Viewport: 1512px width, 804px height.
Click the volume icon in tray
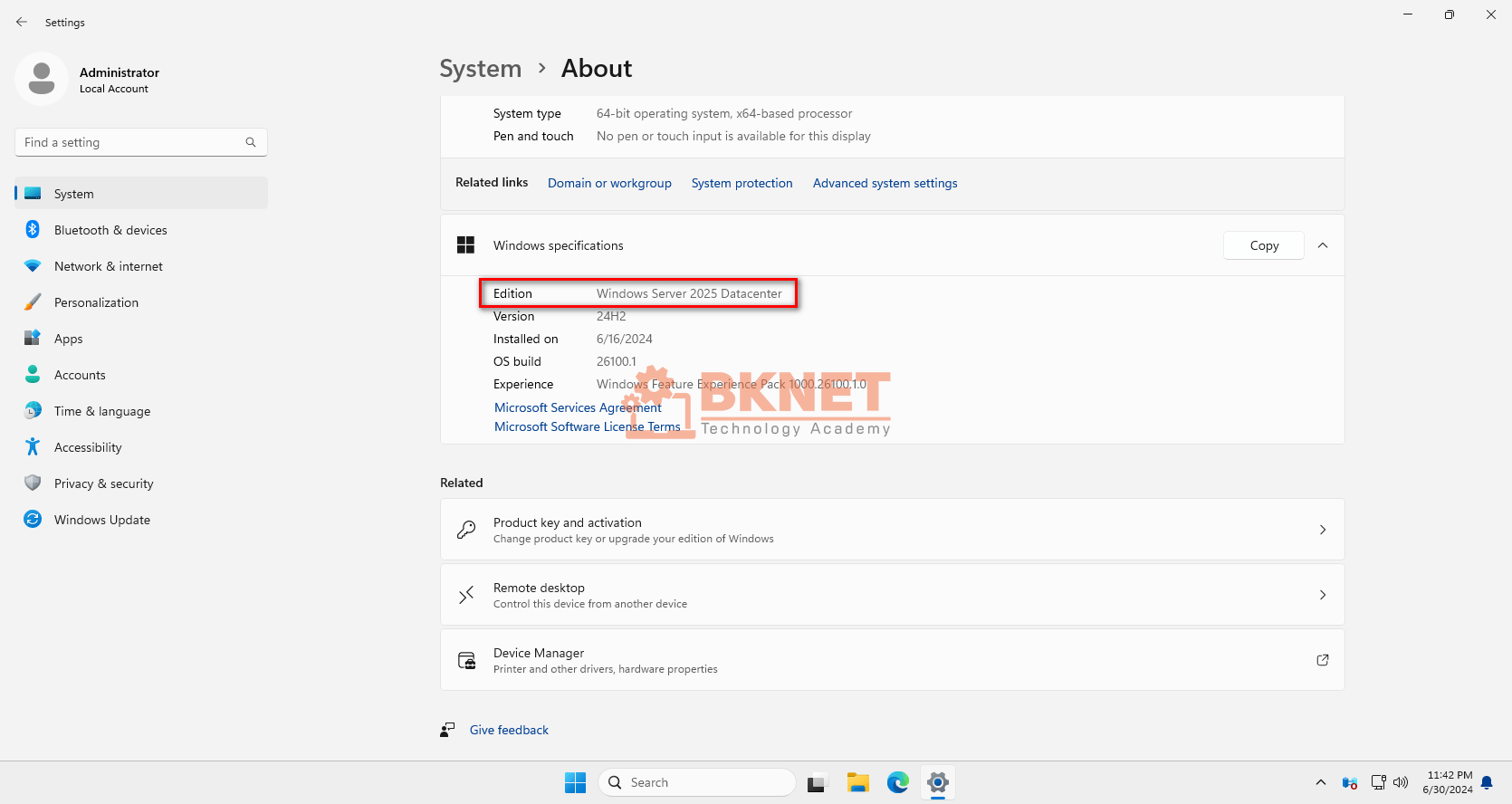[1401, 782]
